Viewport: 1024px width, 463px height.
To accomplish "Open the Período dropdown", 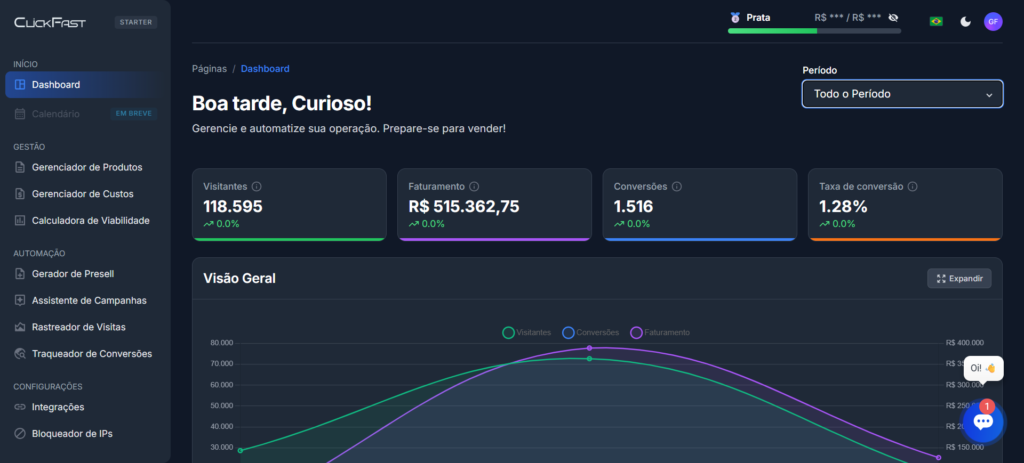I will [x=902, y=94].
